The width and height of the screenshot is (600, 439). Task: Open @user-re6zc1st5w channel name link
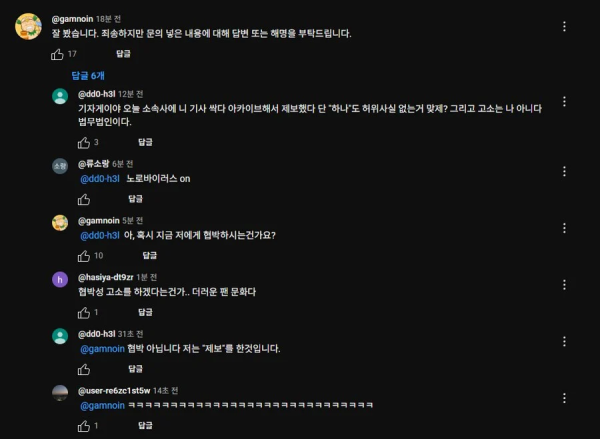click(114, 391)
